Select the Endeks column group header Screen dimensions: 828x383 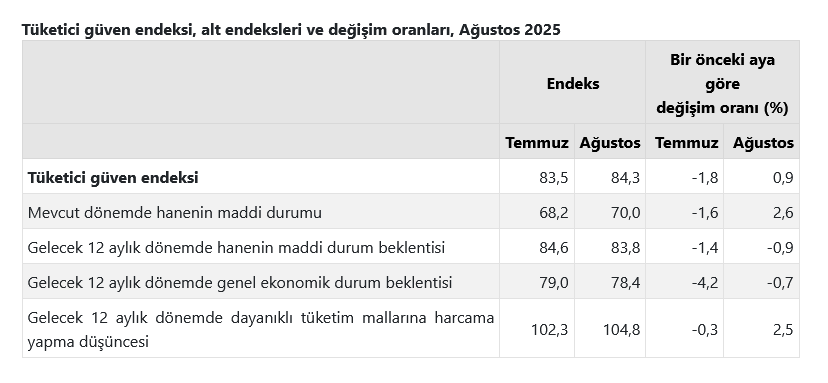(x=572, y=83)
